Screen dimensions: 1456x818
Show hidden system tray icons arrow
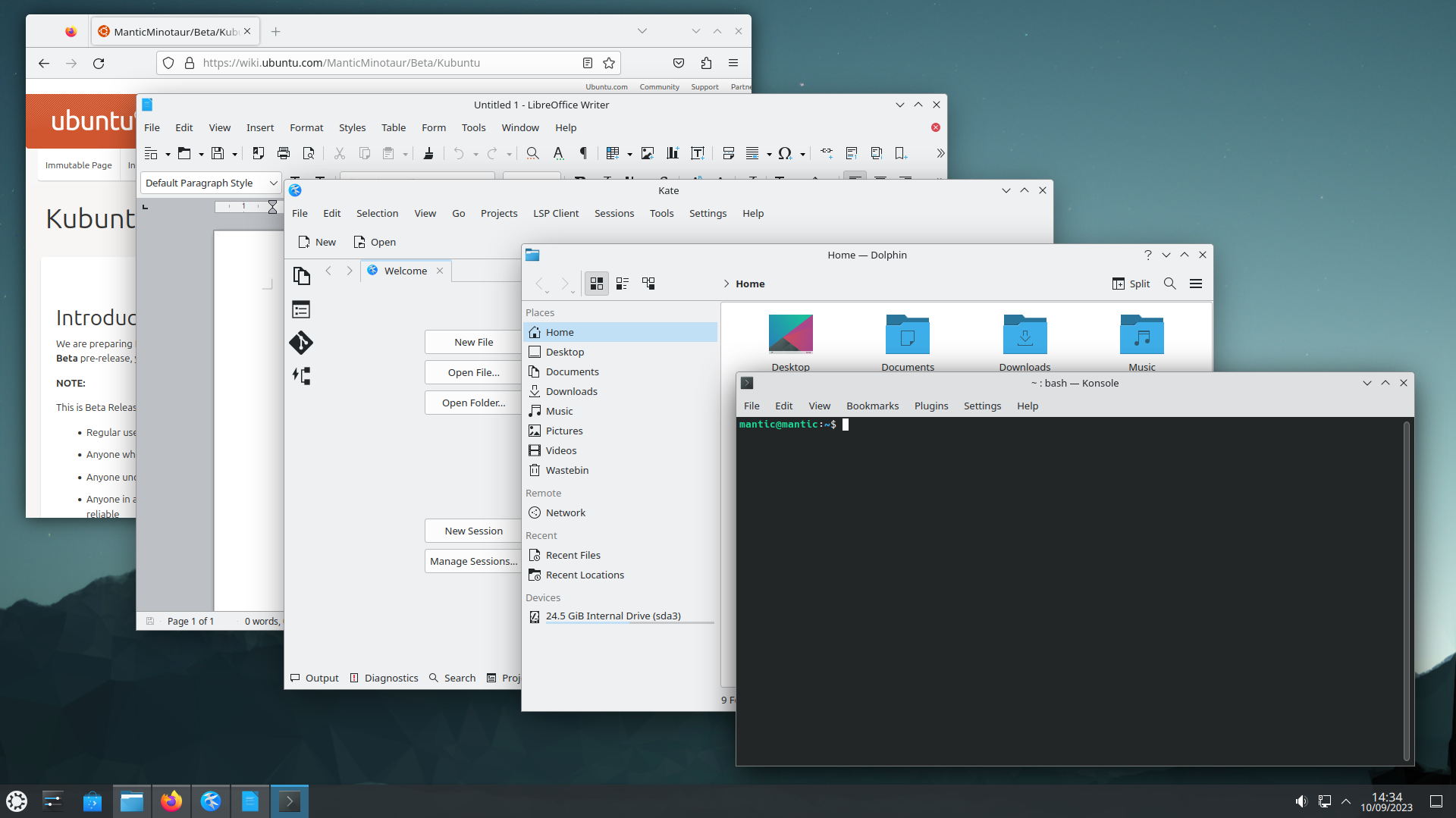click(x=1346, y=801)
